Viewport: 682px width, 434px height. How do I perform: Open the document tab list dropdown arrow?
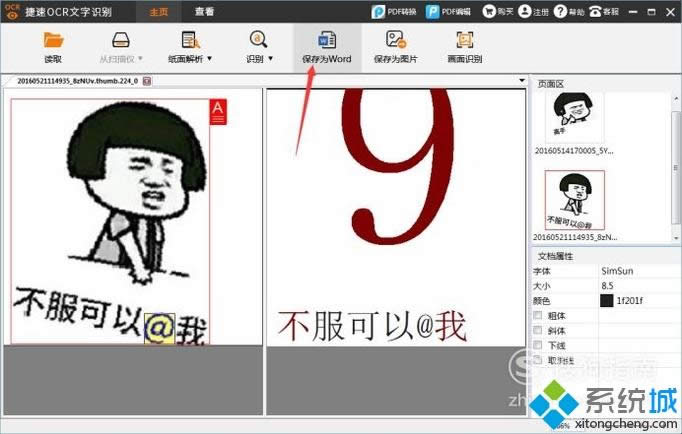click(521, 80)
